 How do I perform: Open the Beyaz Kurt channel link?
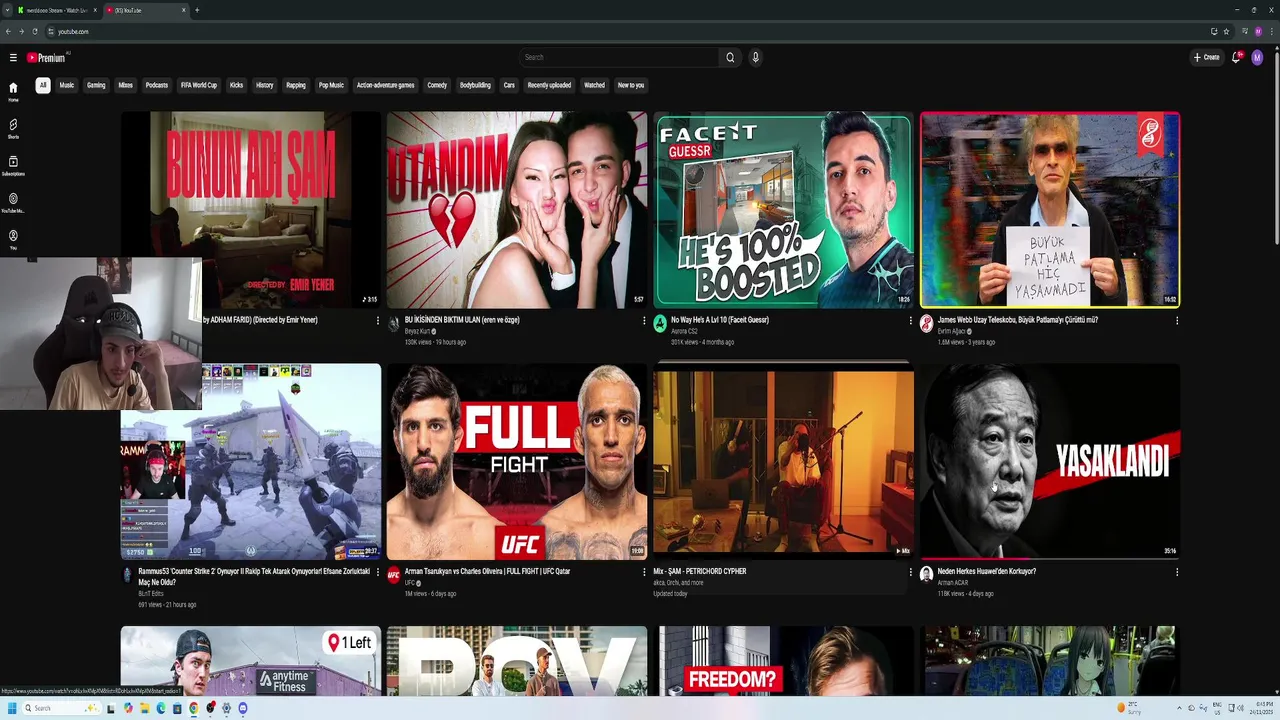pyautogui.click(x=417, y=331)
